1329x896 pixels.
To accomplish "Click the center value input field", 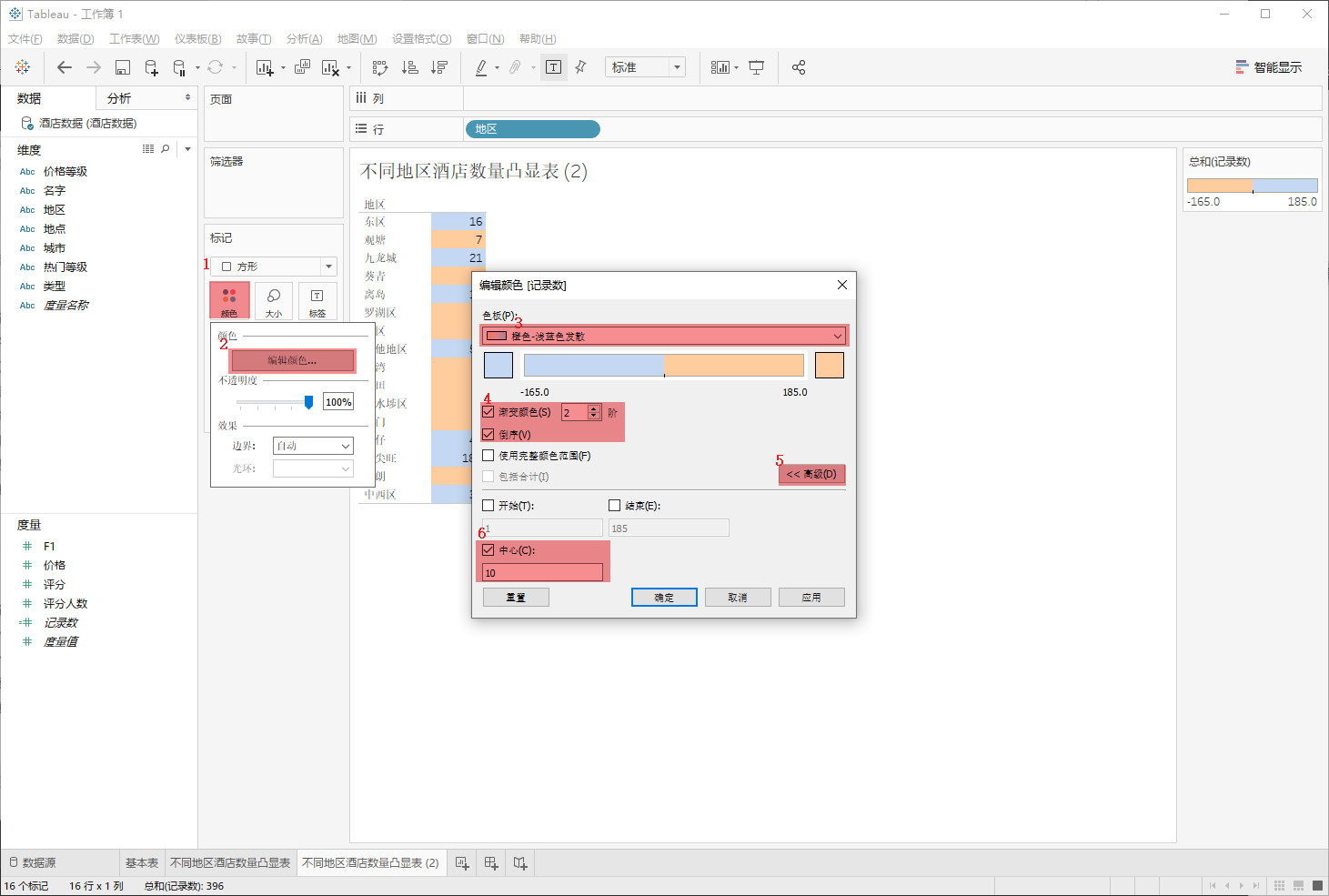I will pos(542,572).
